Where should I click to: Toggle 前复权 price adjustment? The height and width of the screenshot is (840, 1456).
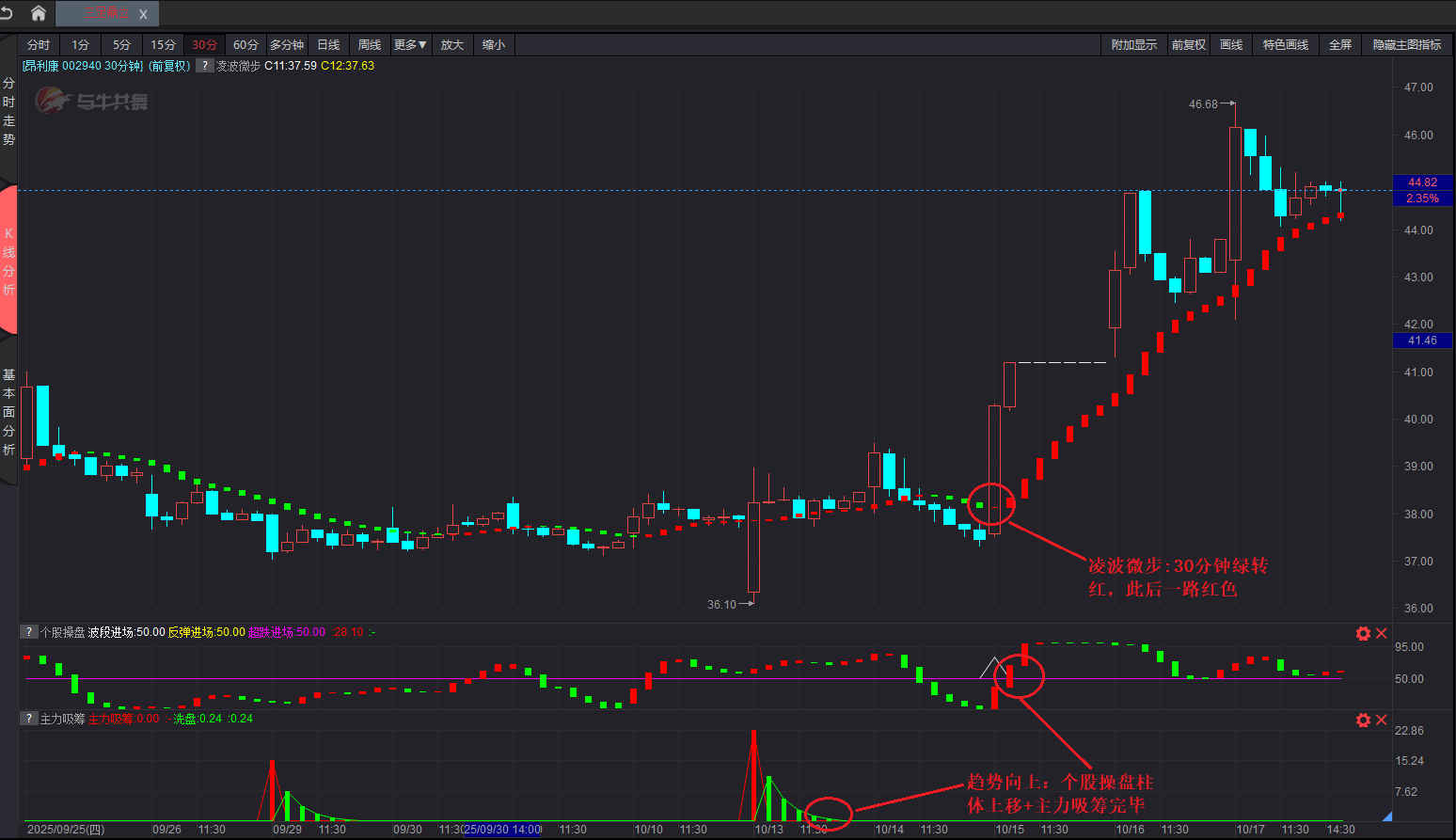click(x=1188, y=45)
